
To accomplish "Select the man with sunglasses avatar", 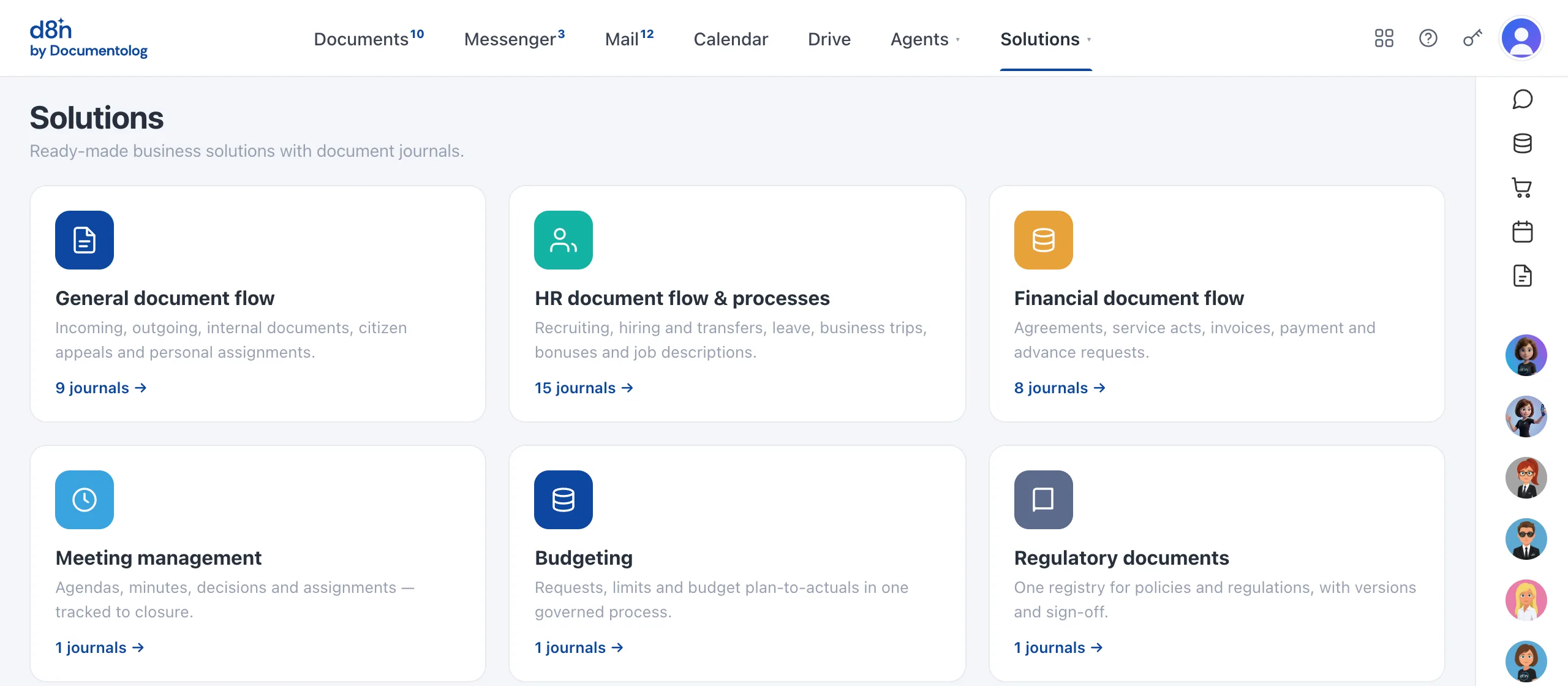I will pyautogui.click(x=1526, y=539).
